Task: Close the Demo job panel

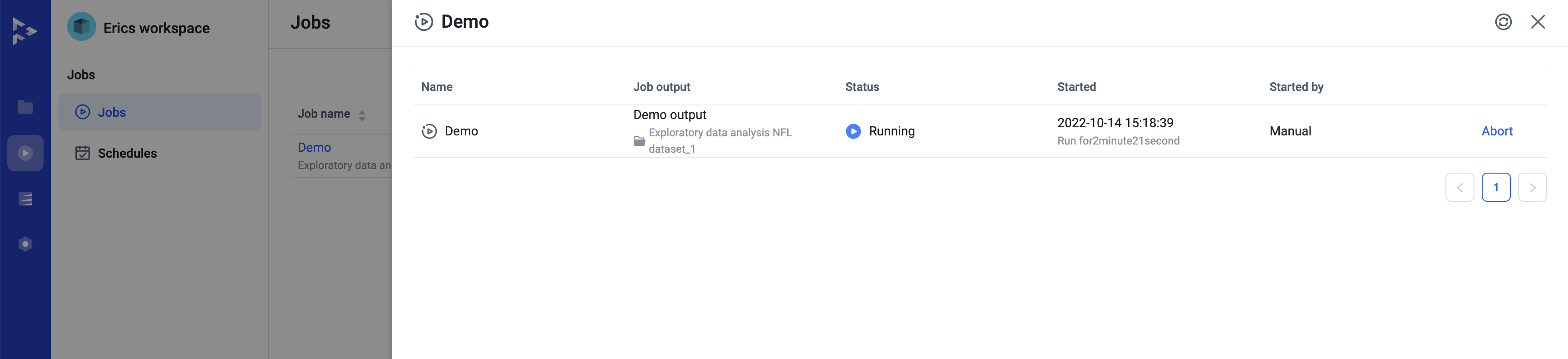Action: [1538, 22]
